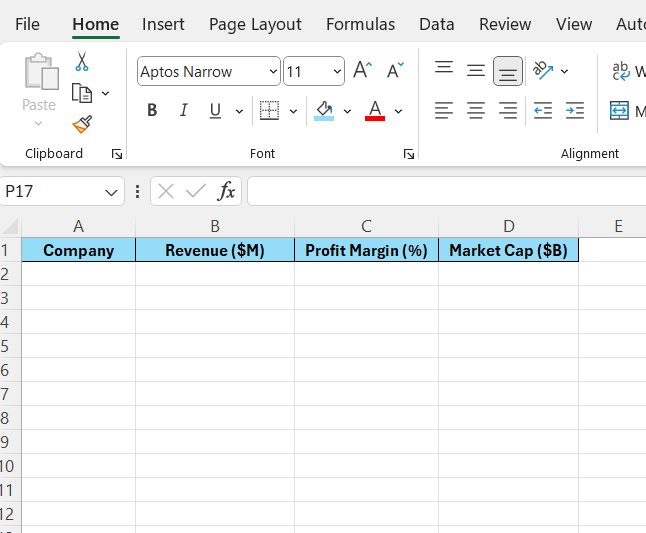The width and height of the screenshot is (646, 533).
Task: Expand the font color palette arrow
Action: tap(398, 111)
